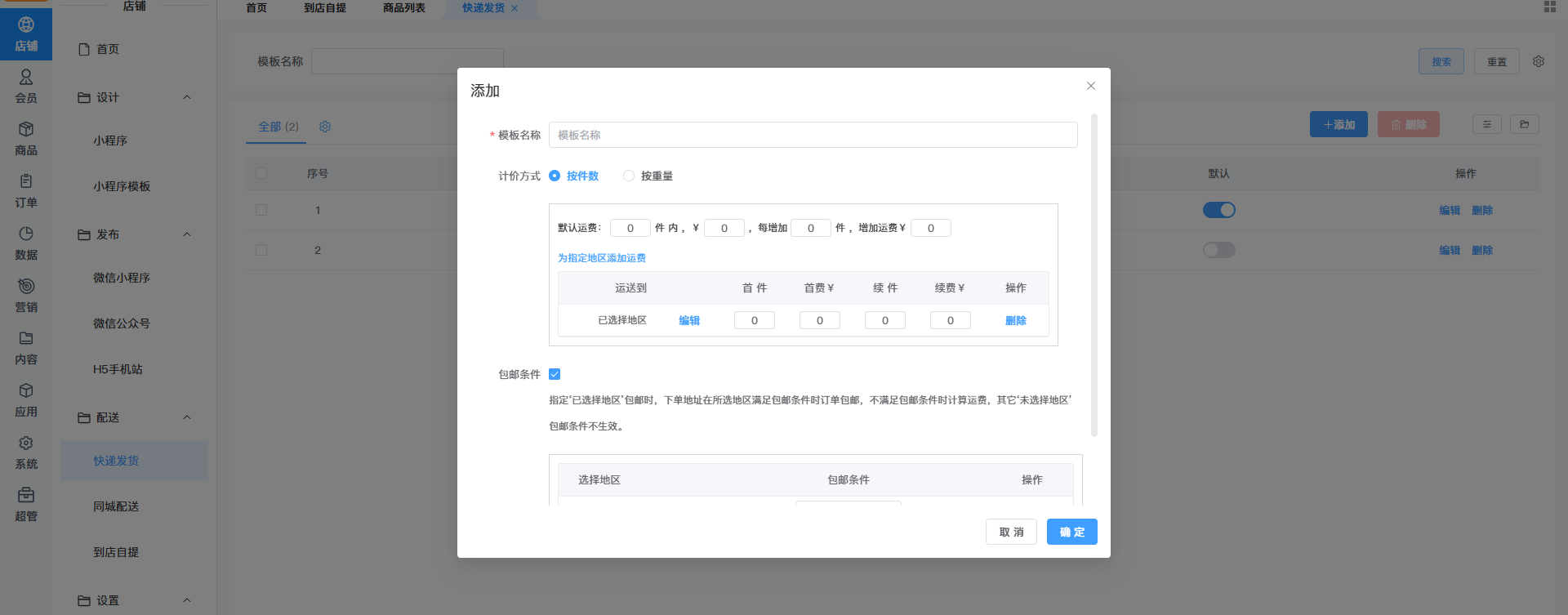Uncheck the 包邮条件 checkbox

[x=555, y=374]
